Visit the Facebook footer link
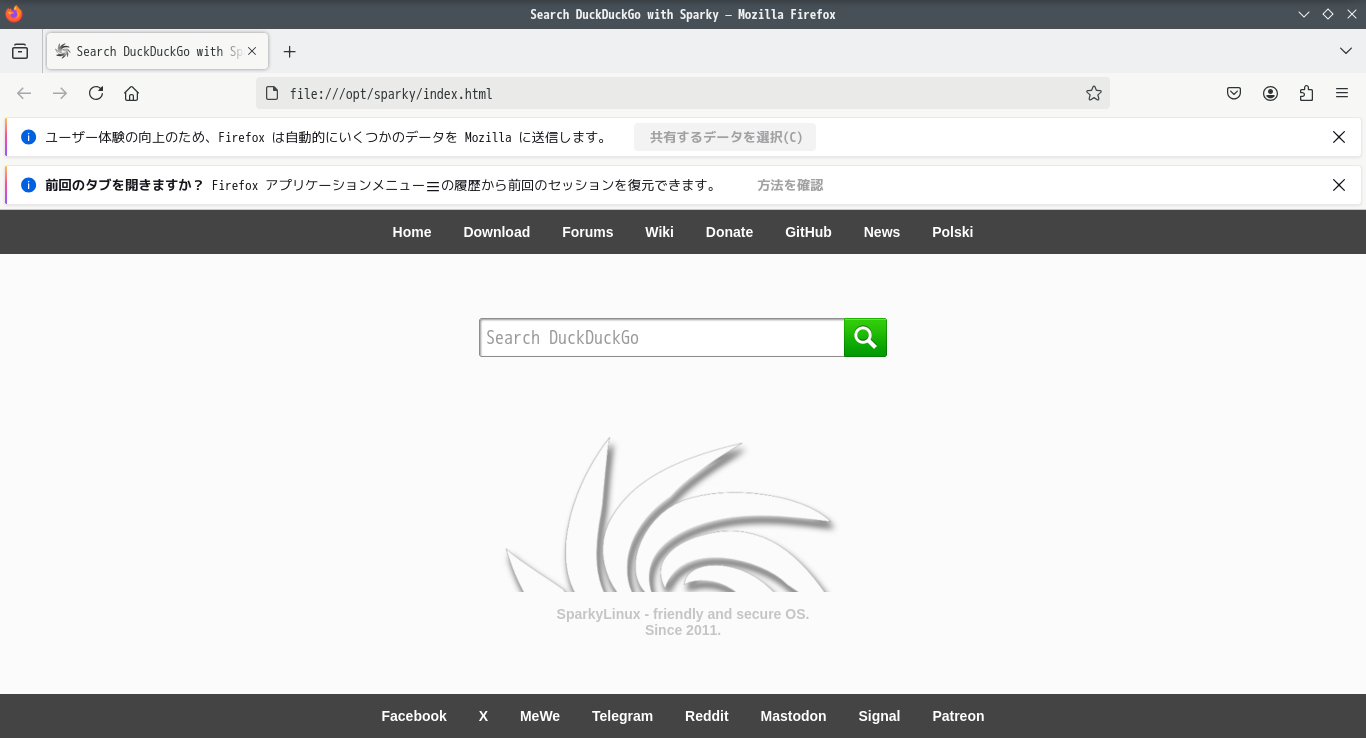Image resolution: width=1366 pixels, height=738 pixels. pos(414,716)
